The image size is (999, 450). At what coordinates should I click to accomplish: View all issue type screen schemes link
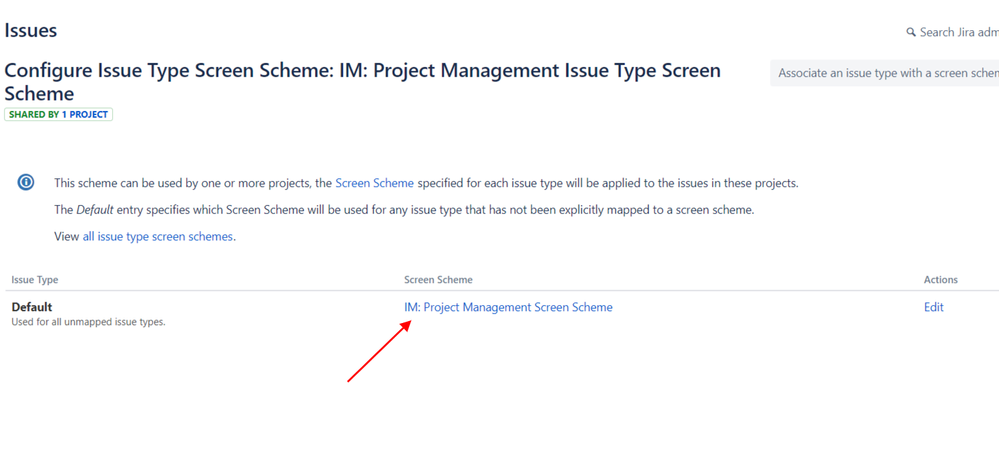(x=157, y=237)
